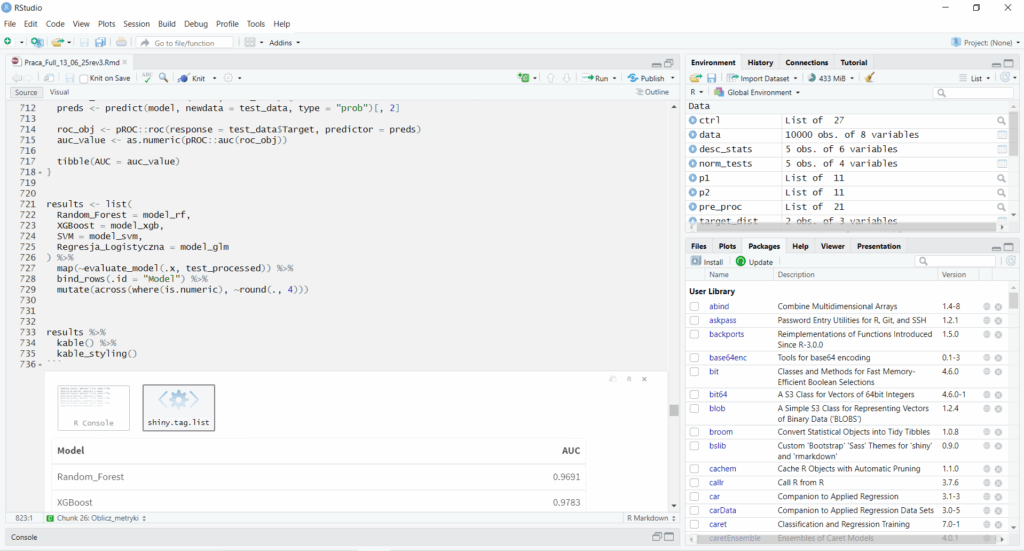This screenshot has height=551, width=1024.
Task: Click the Knit yarn ball button
Action: click(x=192, y=78)
